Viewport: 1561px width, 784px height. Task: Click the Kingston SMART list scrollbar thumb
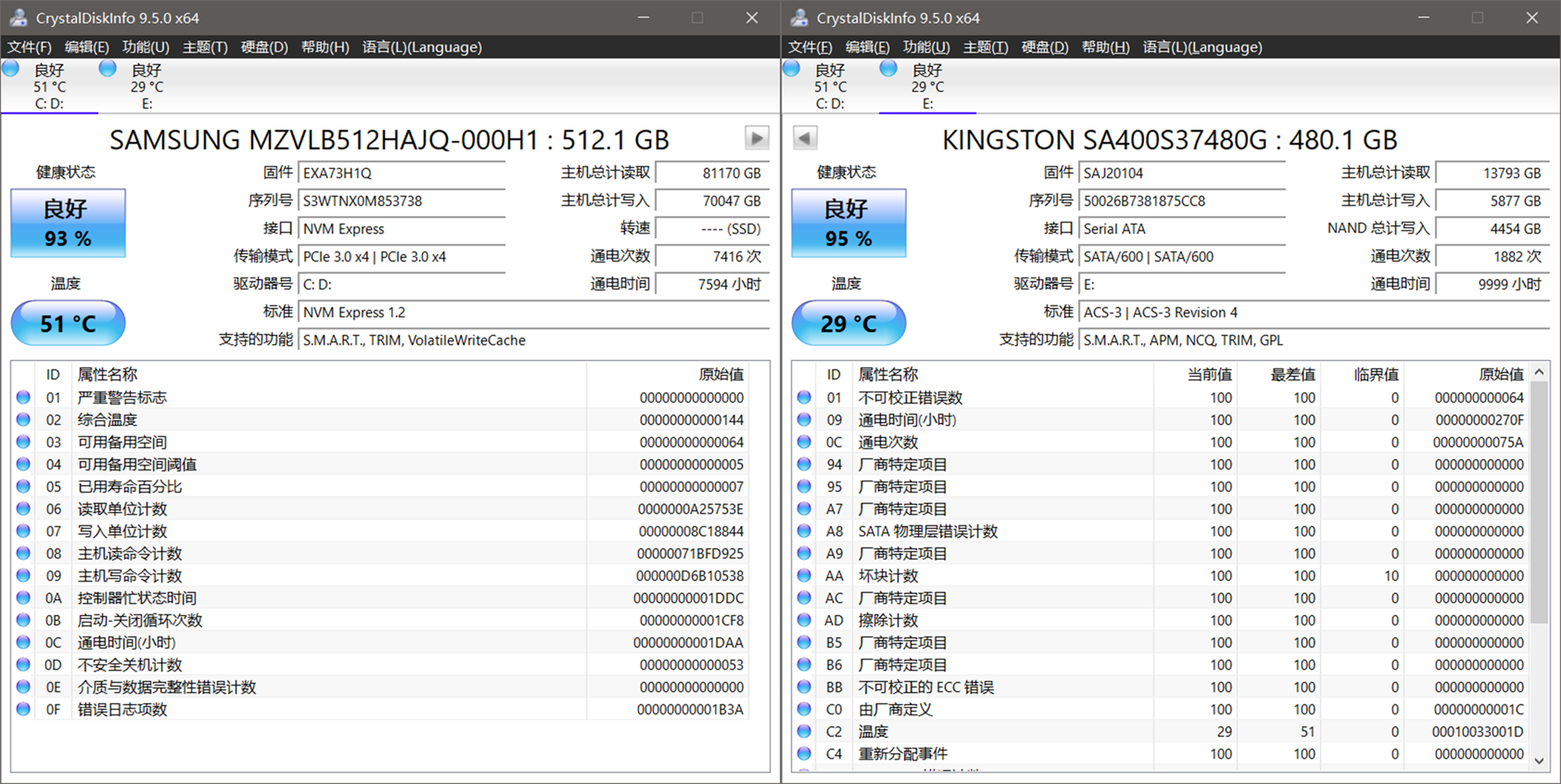1539,503
